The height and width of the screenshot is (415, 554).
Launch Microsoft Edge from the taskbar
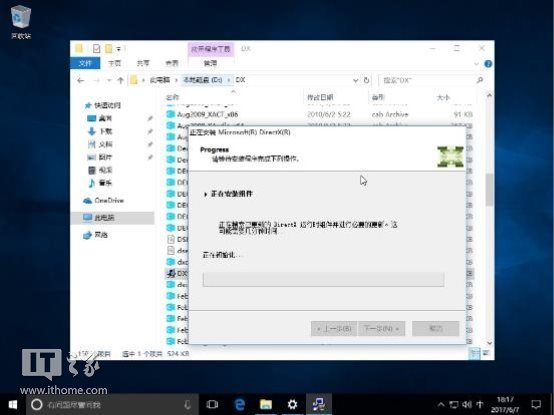(x=240, y=405)
